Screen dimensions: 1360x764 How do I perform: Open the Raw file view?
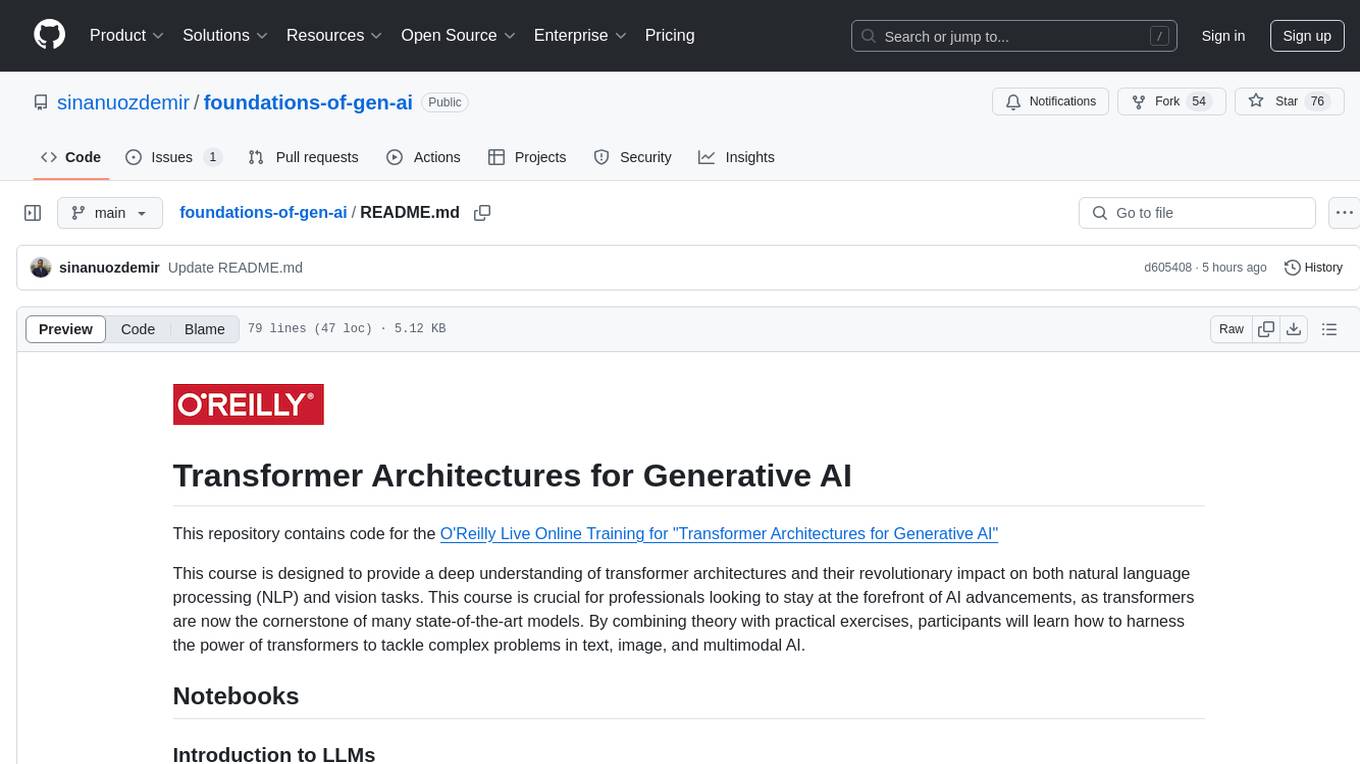click(1231, 329)
